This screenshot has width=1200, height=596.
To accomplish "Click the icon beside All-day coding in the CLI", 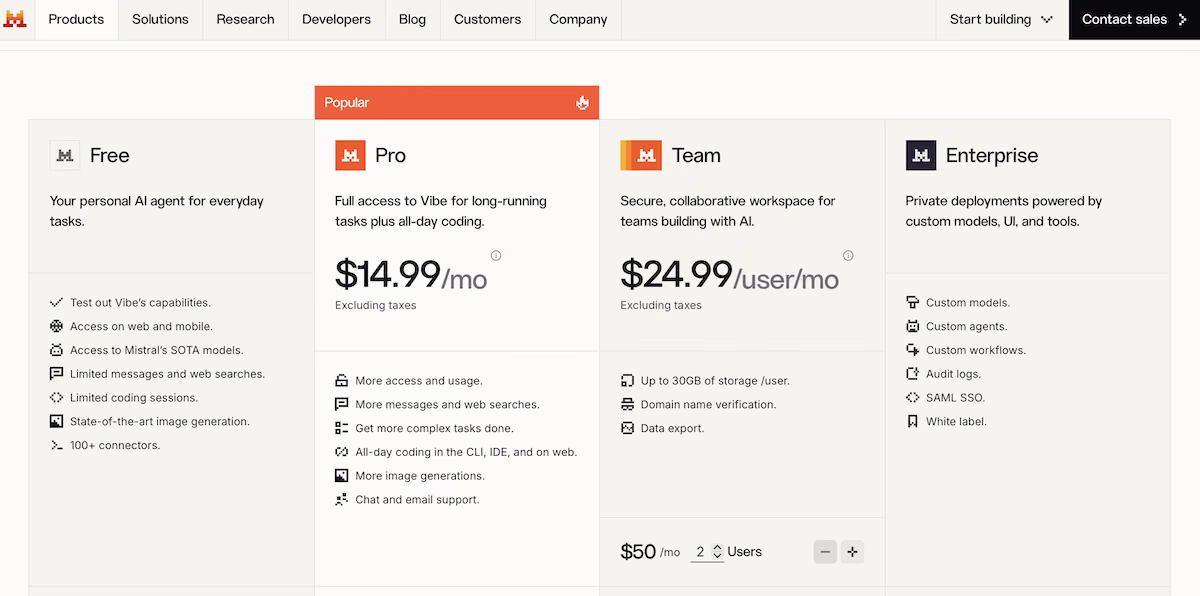I will click(342, 452).
